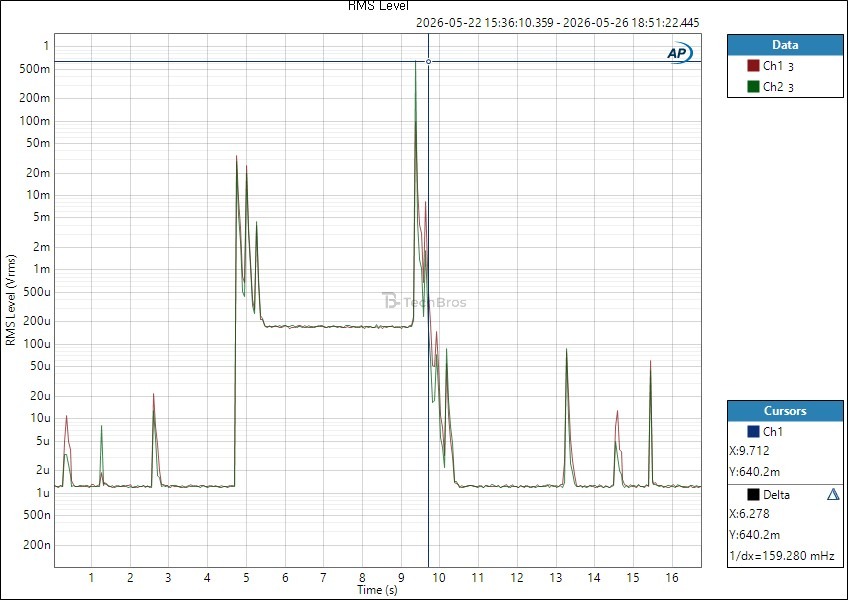This screenshot has height=600, width=848.
Task: Click the Delta Y:640.2m value
Action: 754,535
